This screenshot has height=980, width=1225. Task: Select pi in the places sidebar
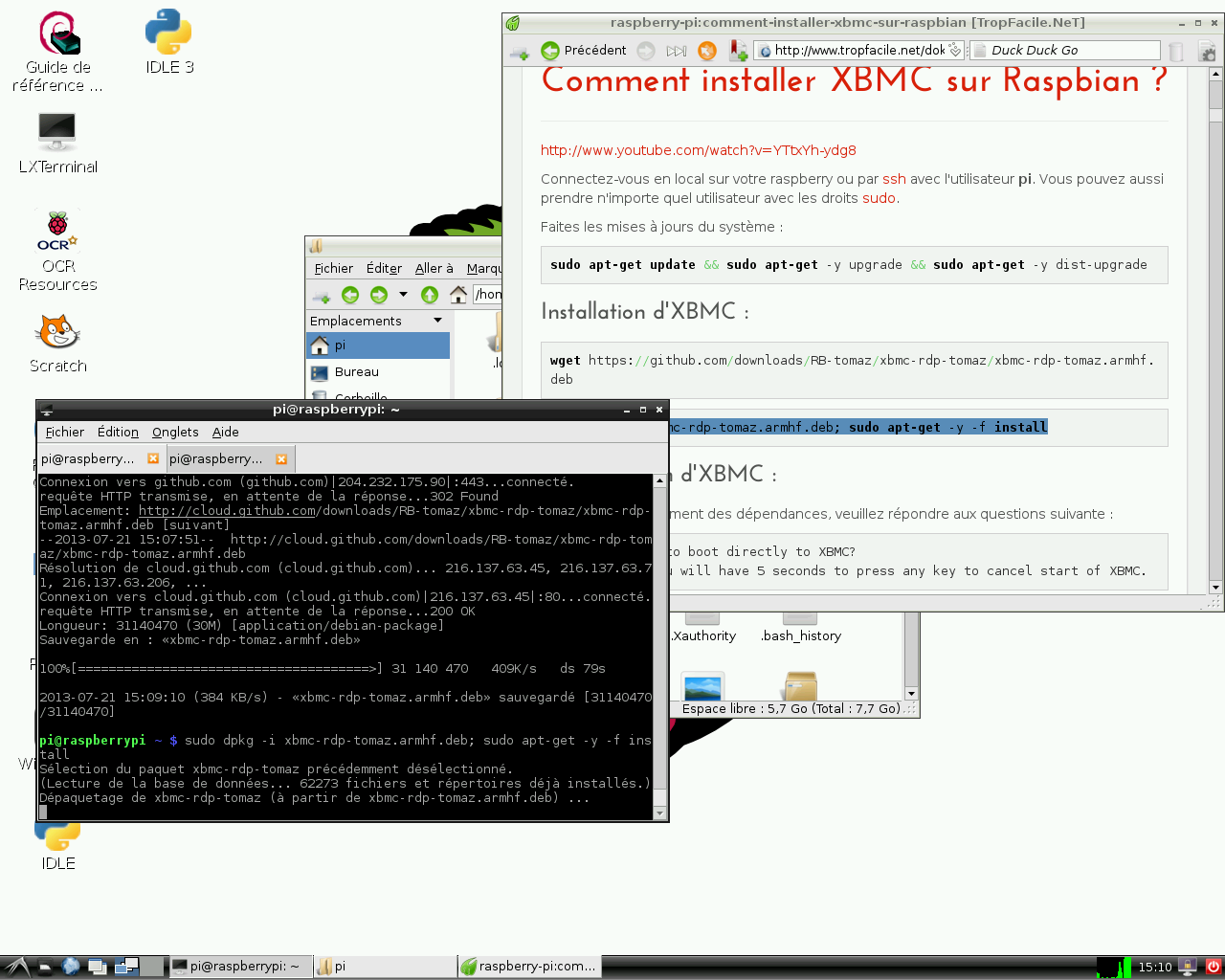[x=378, y=345]
